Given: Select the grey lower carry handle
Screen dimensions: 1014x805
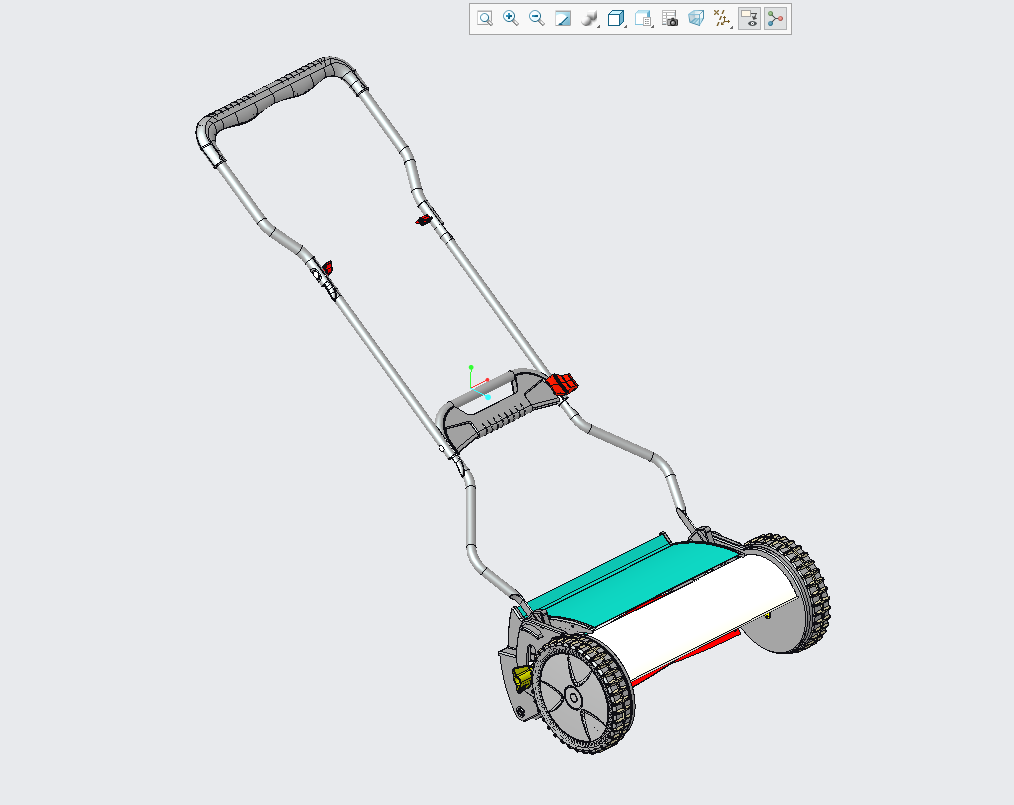Looking at the screenshot, I should [495, 410].
